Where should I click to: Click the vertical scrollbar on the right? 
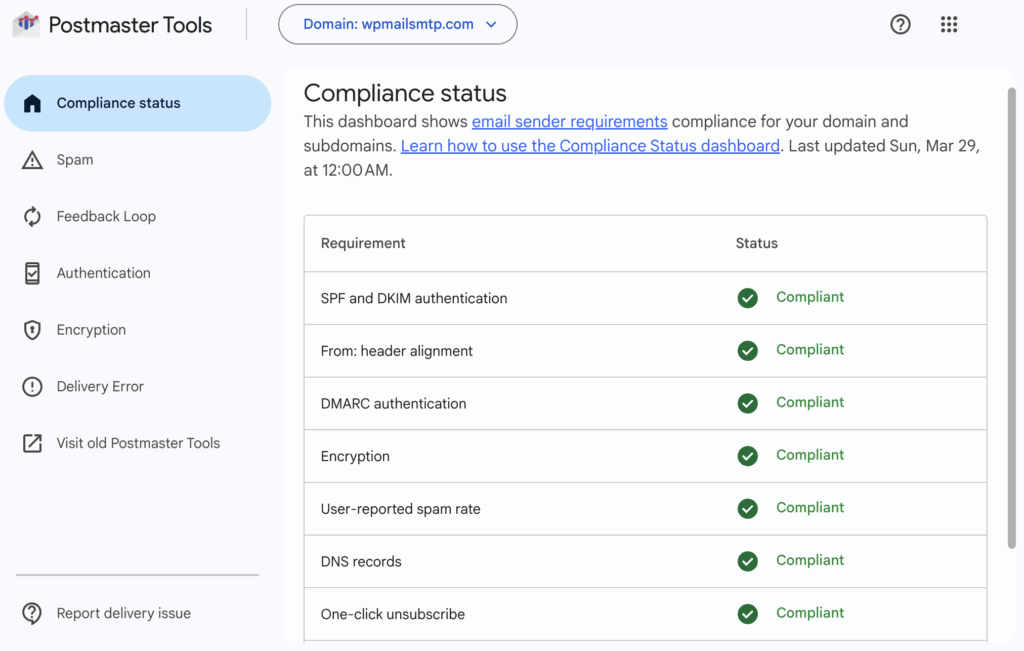1011,318
